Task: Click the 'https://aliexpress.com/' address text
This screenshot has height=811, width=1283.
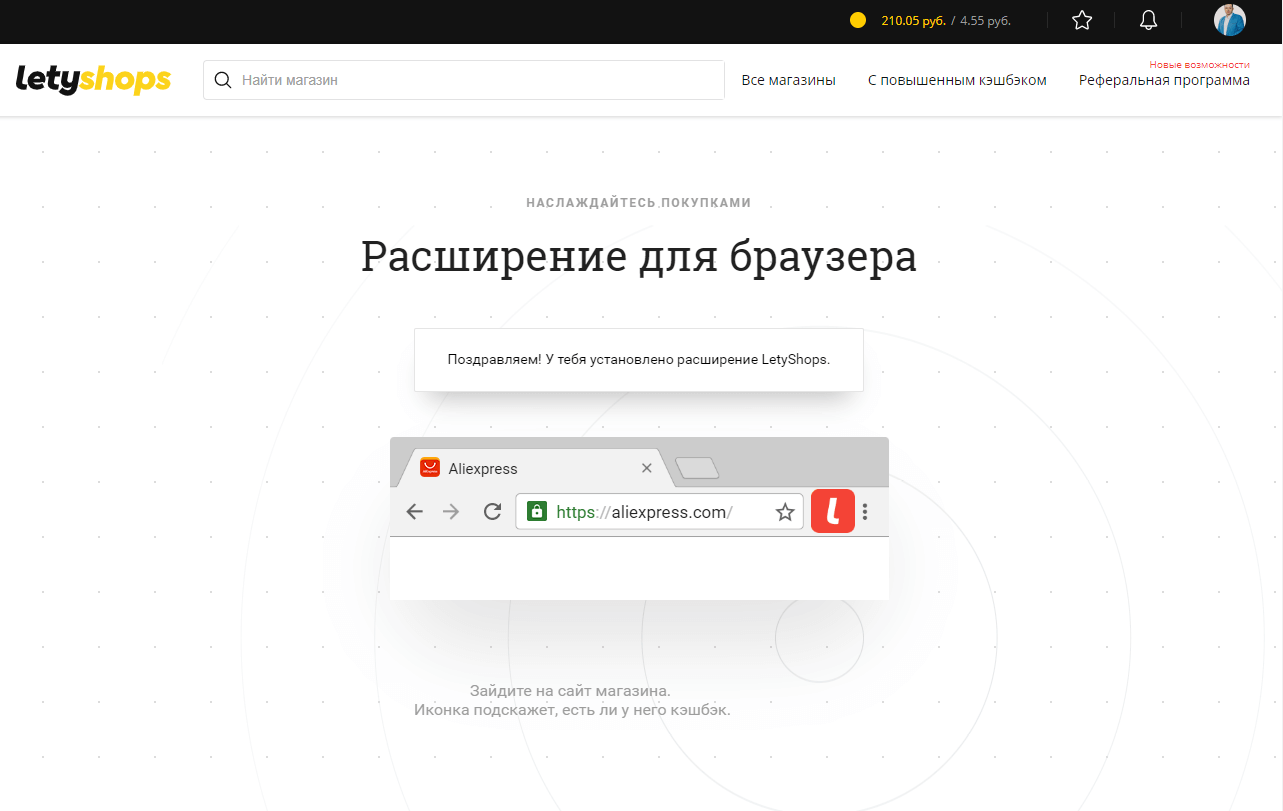Action: (644, 512)
